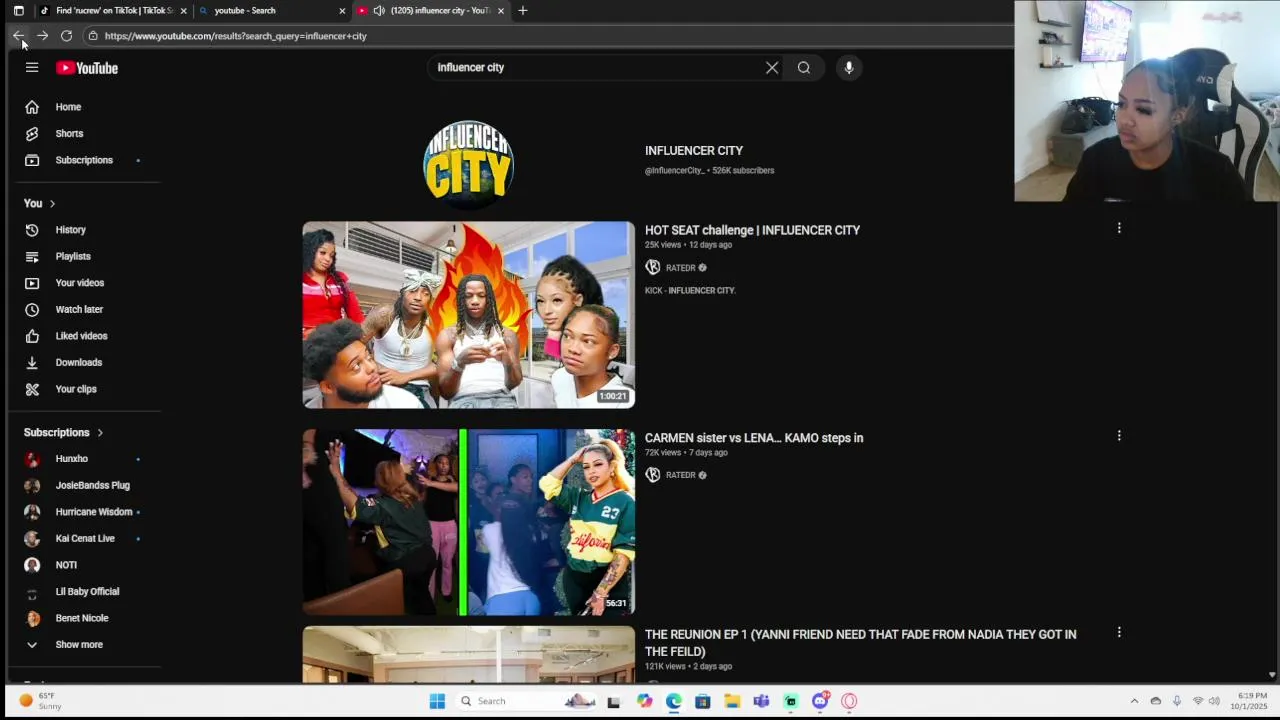Viewport: 1280px width, 720px height.
Task: Click the Windows taskbar Search box
Action: [525, 701]
